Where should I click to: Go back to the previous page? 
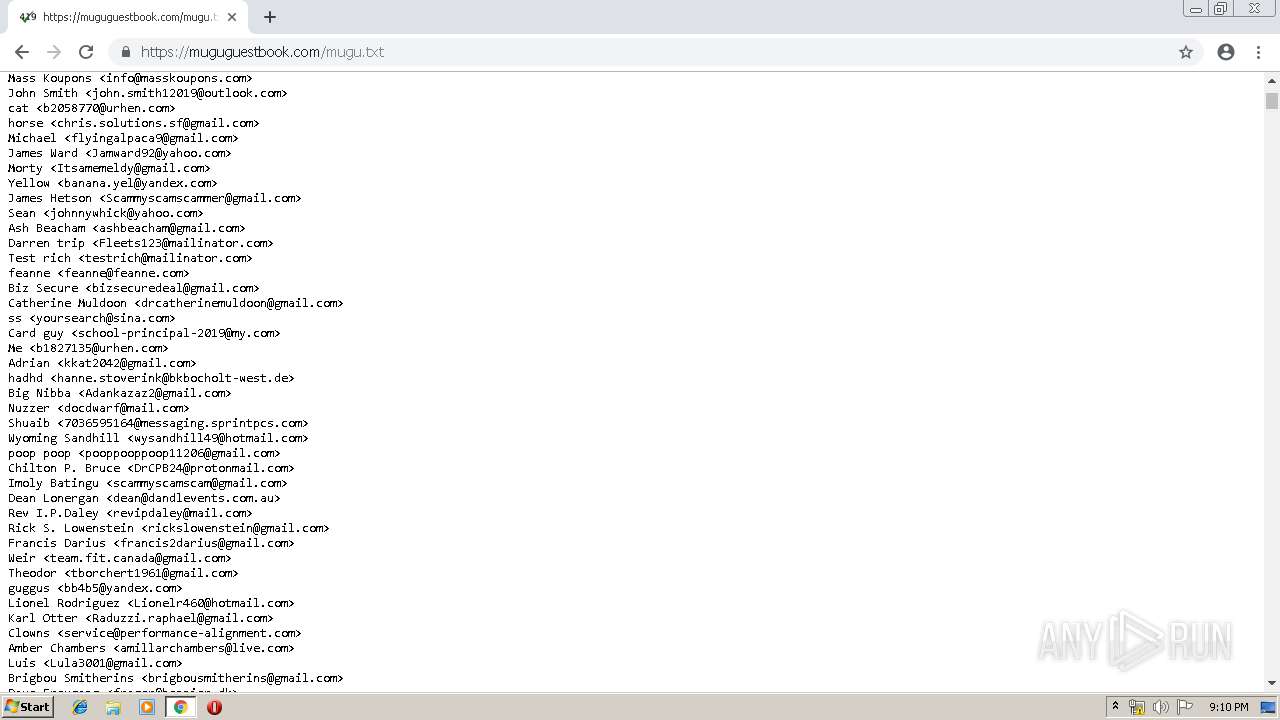click(x=22, y=52)
